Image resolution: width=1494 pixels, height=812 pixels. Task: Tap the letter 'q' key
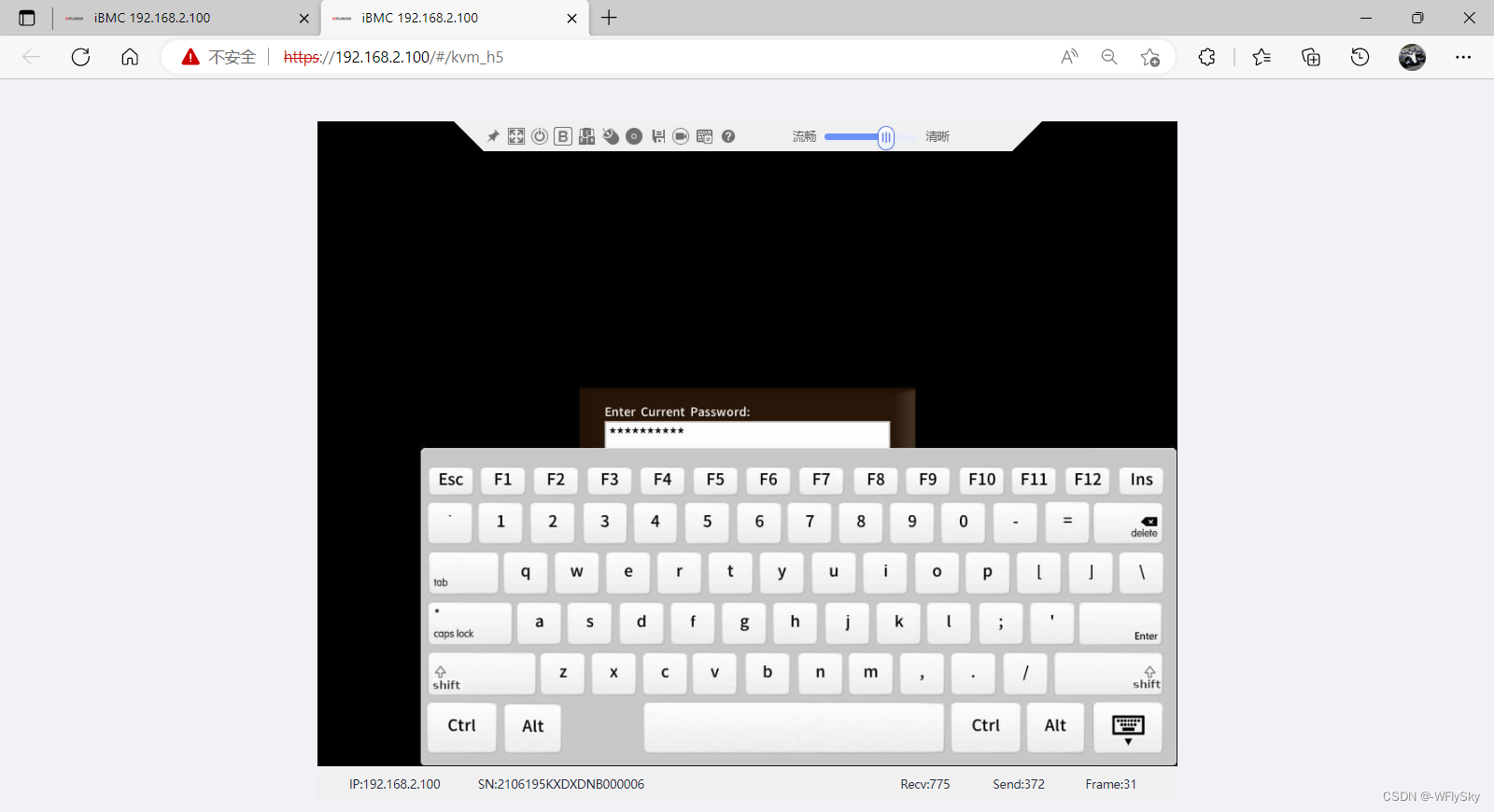pos(526,573)
